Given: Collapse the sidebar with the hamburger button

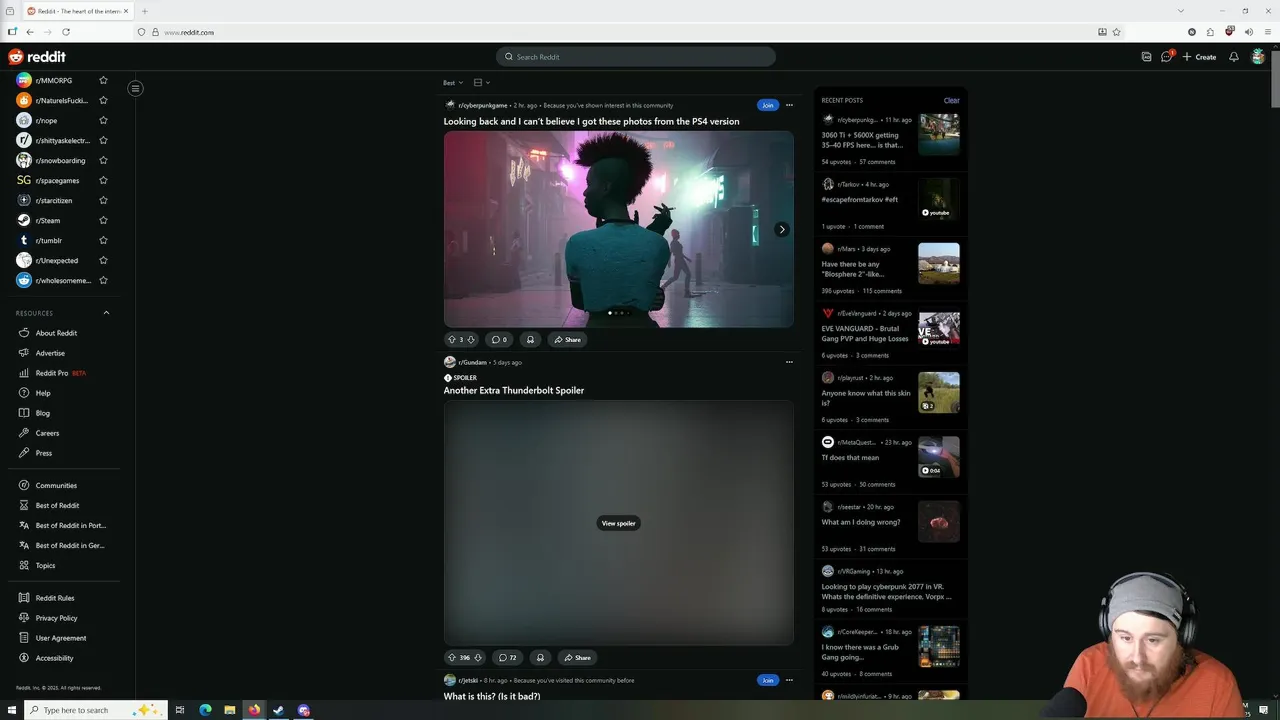Looking at the screenshot, I should [x=135, y=88].
